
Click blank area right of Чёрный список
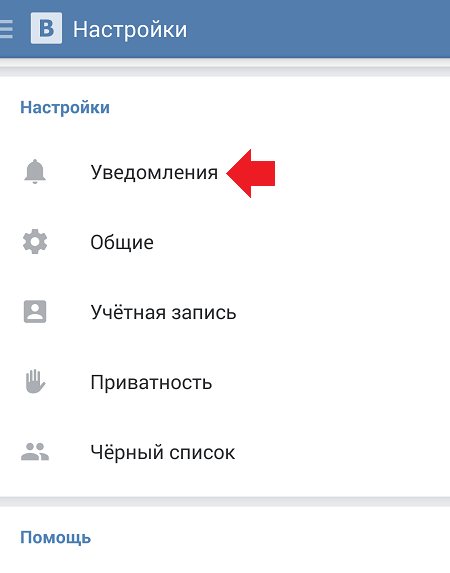342,452
